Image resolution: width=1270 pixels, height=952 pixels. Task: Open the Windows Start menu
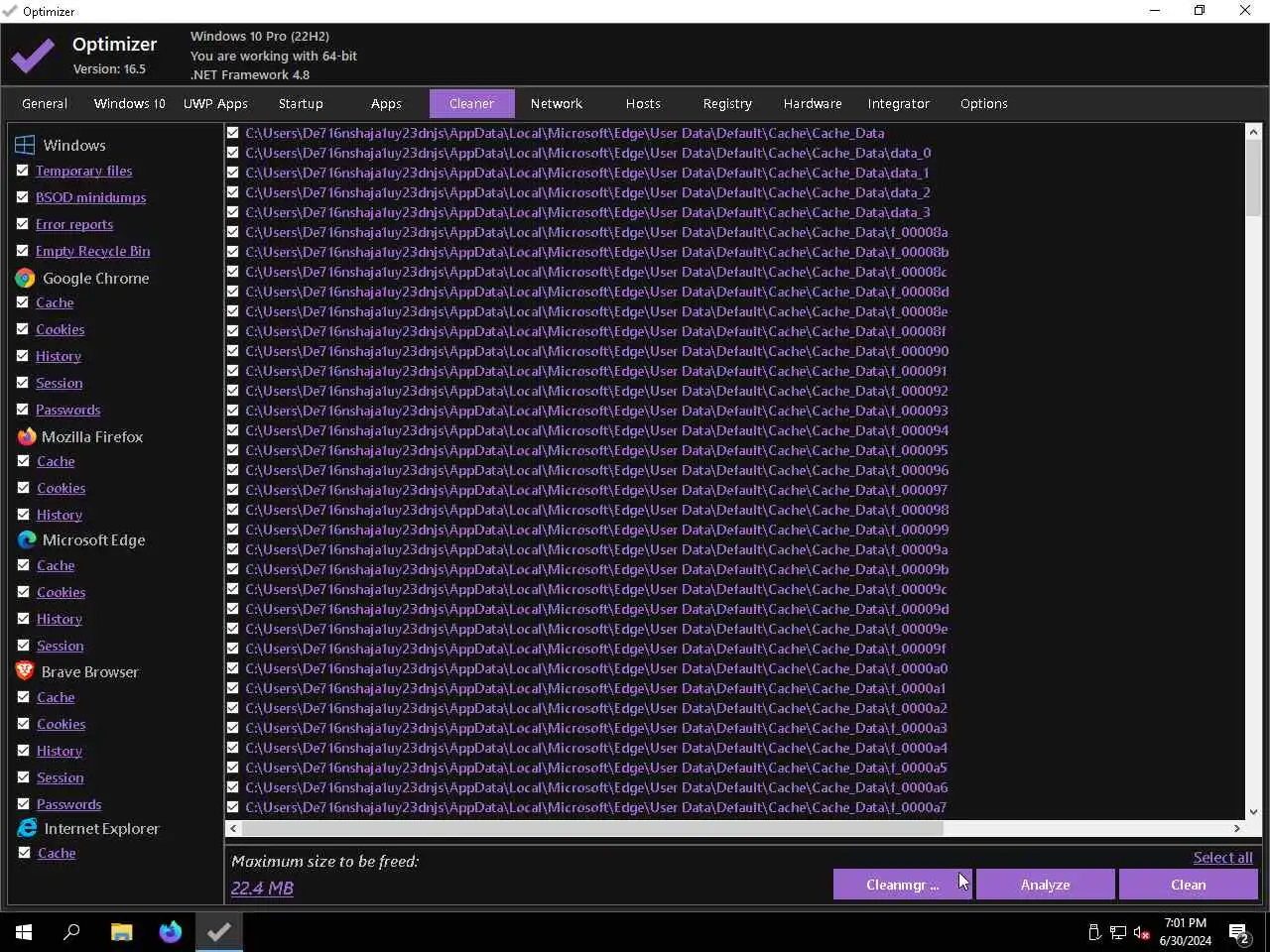coord(24,932)
